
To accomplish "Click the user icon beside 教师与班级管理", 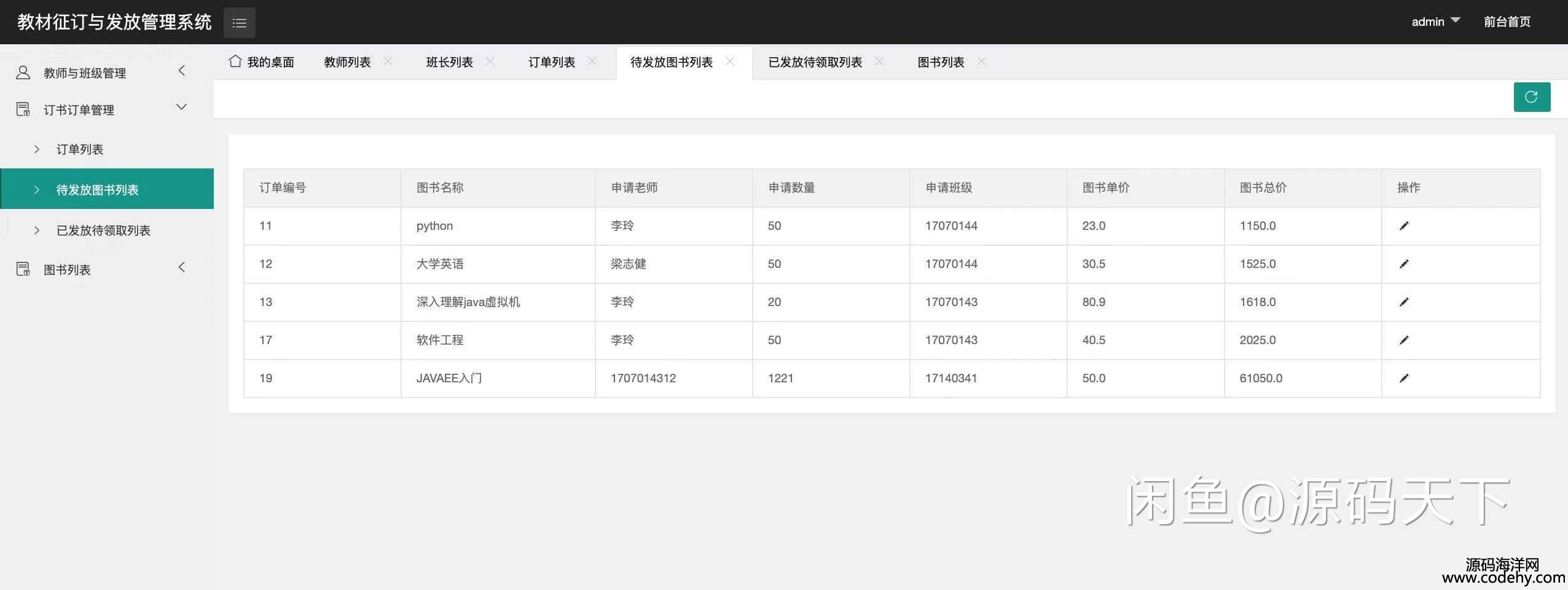I will click(x=23, y=73).
